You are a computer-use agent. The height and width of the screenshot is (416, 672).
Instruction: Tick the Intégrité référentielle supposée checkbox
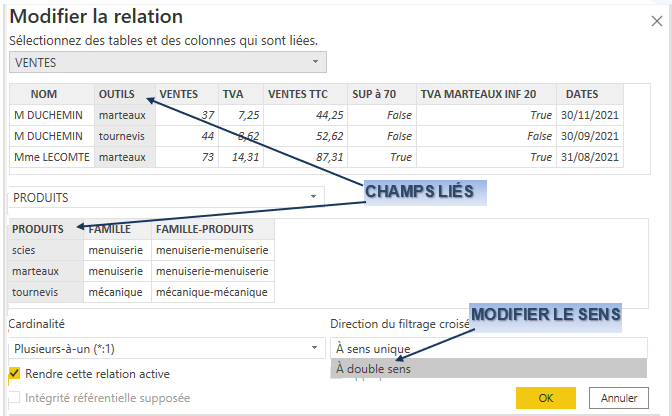14,398
